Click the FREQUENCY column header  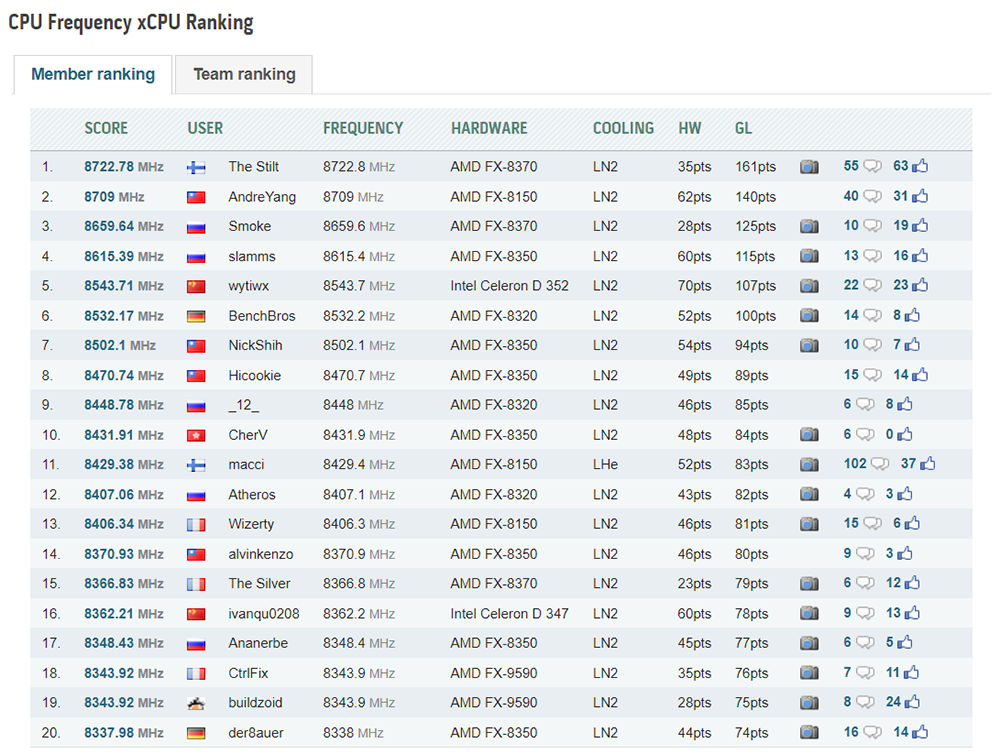tap(363, 128)
